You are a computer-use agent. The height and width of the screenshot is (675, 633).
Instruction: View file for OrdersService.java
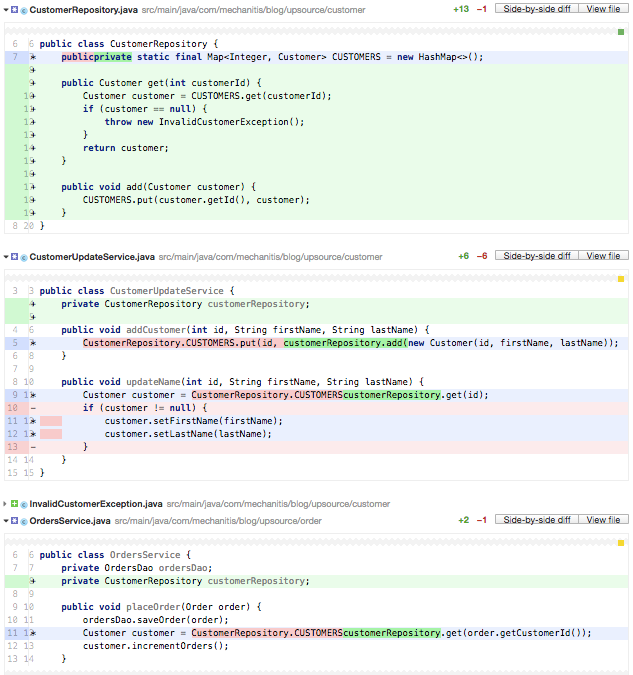pos(603,520)
